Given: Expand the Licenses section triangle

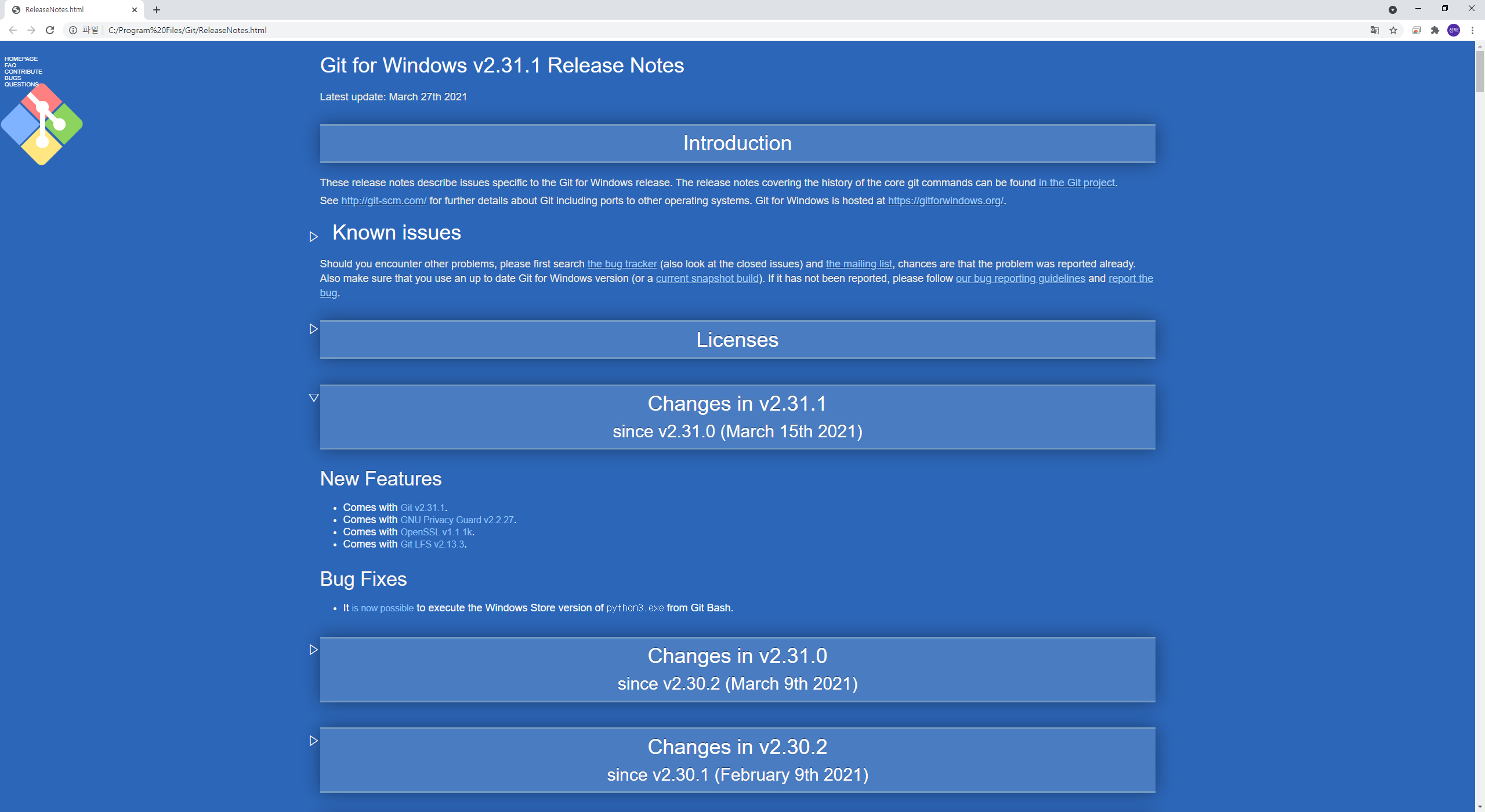Looking at the screenshot, I should point(314,329).
